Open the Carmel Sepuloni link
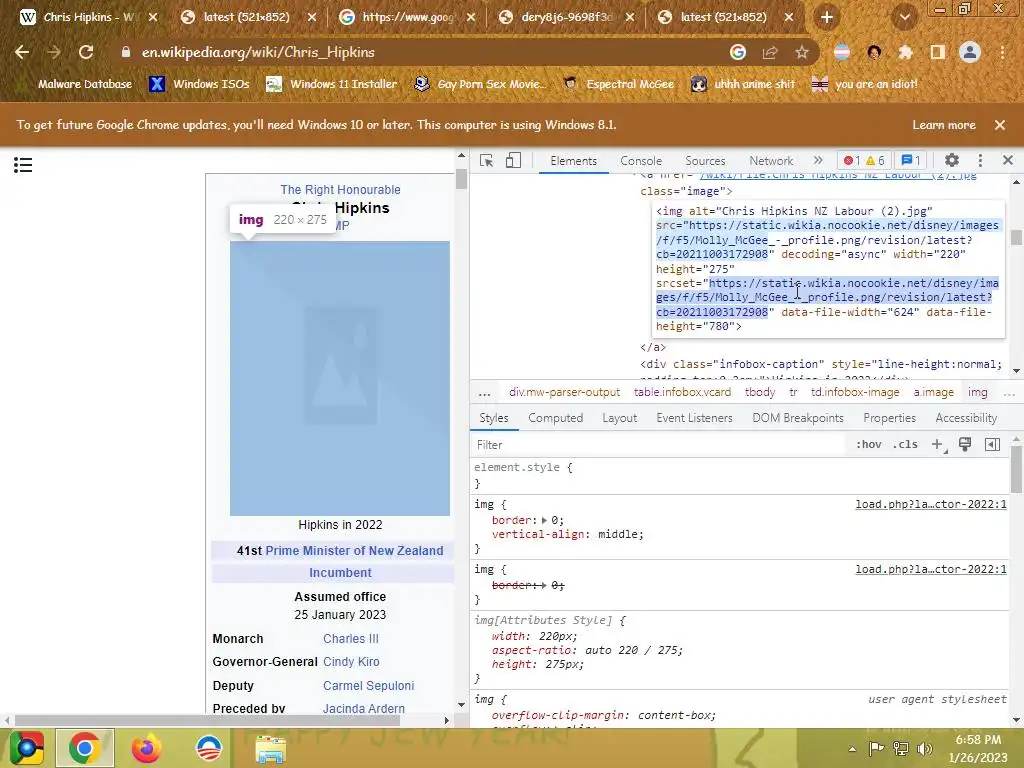 (x=368, y=686)
